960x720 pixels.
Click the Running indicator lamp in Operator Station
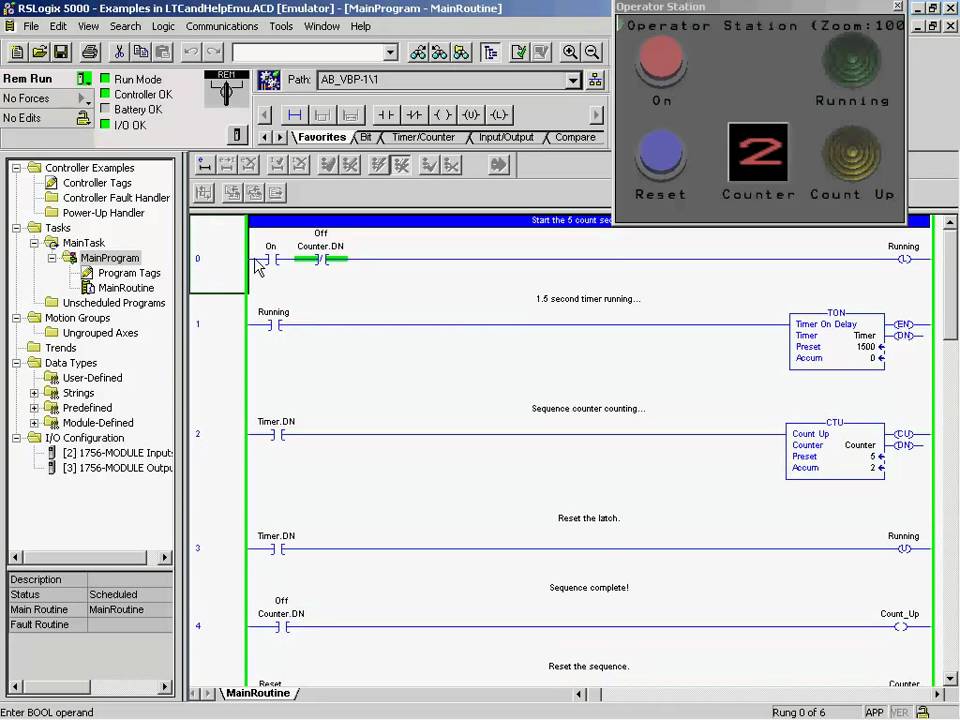(852, 61)
